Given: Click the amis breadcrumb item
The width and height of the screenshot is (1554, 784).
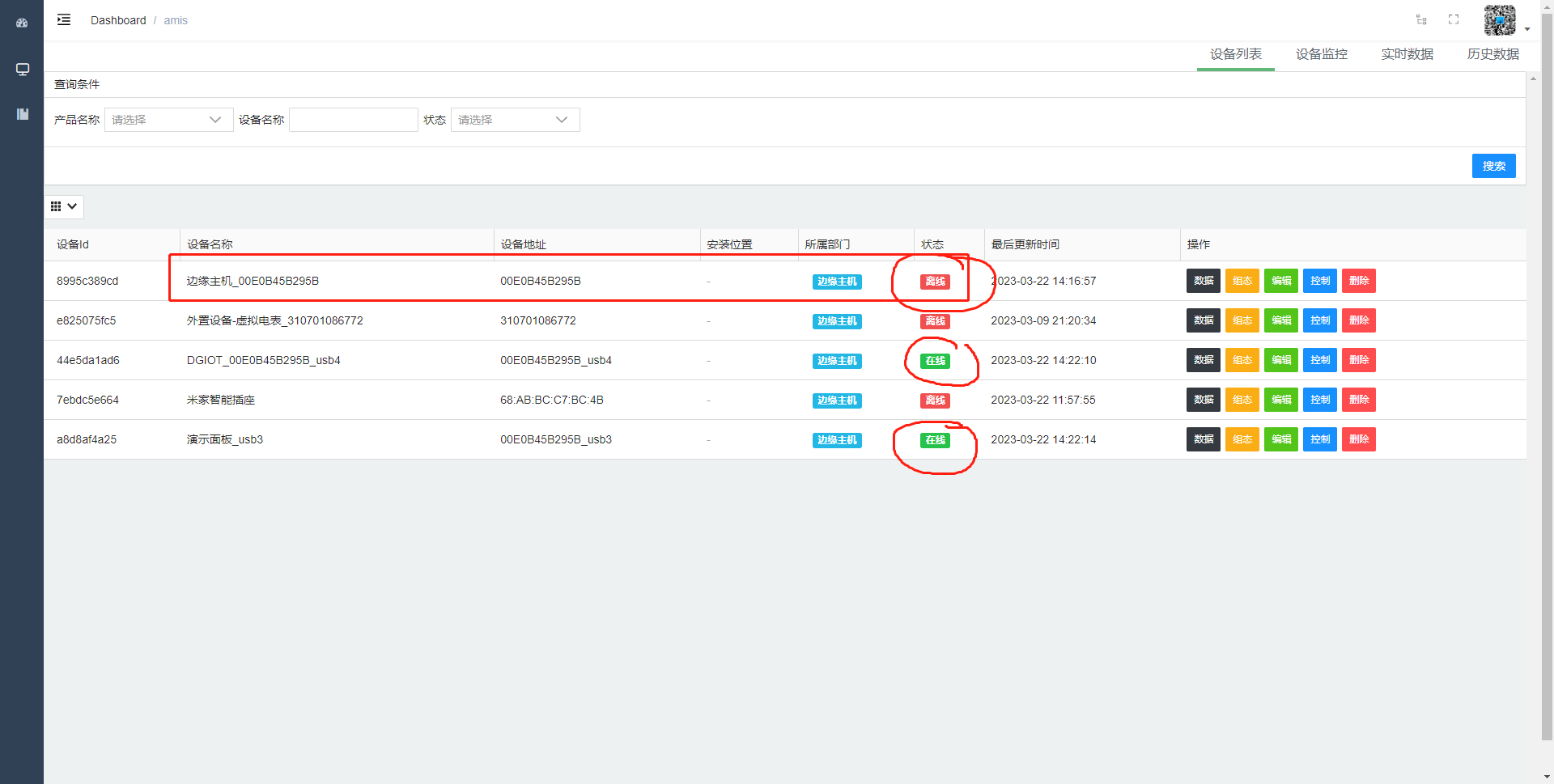Looking at the screenshot, I should tap(176, 20).
